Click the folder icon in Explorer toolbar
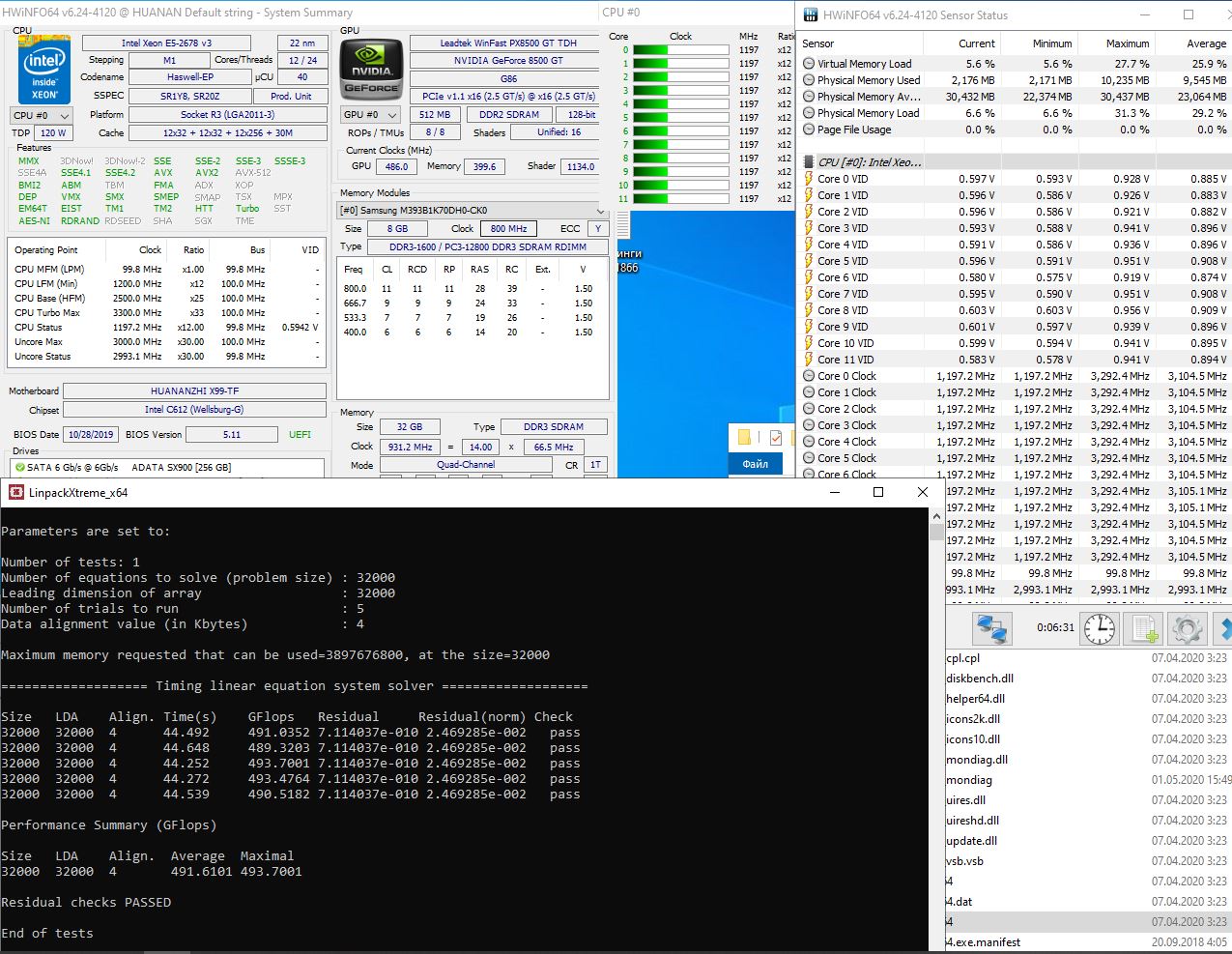This screenshot has width=1232, height=954. click(745, 437)
